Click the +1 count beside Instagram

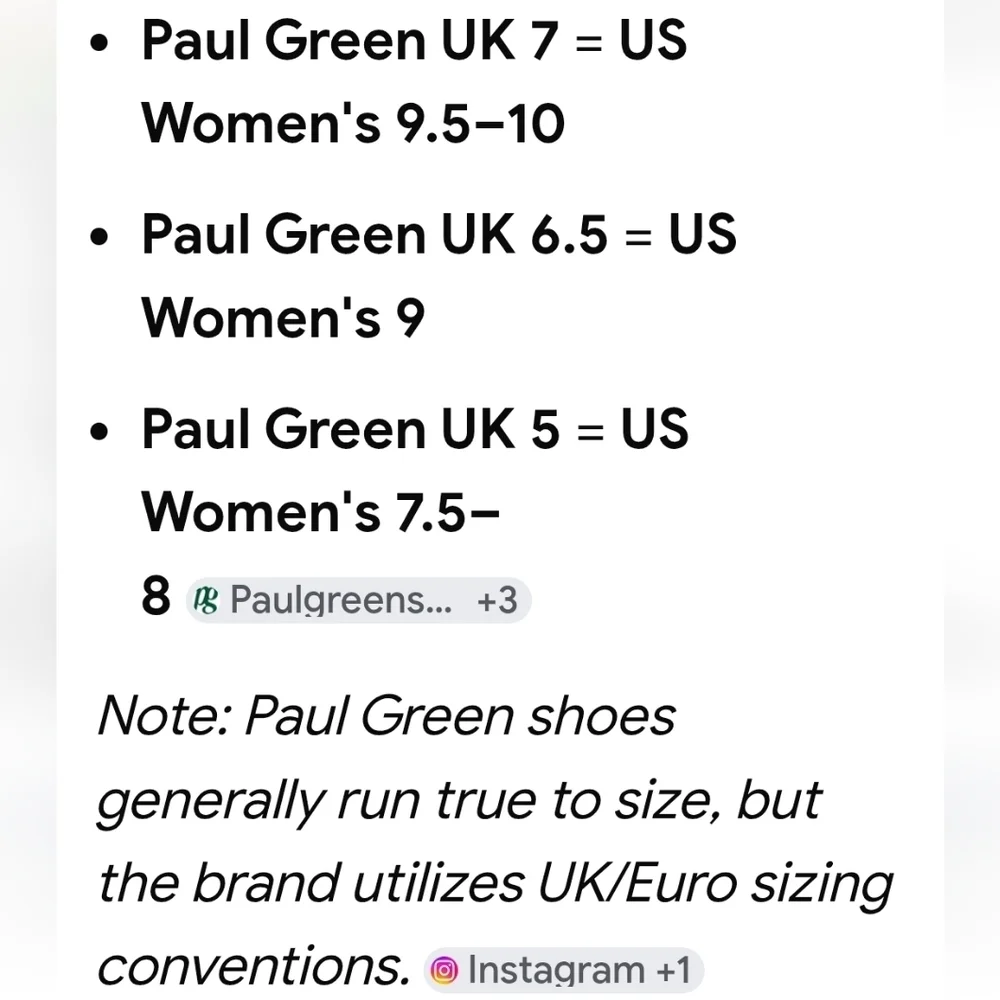coord(673,970)
